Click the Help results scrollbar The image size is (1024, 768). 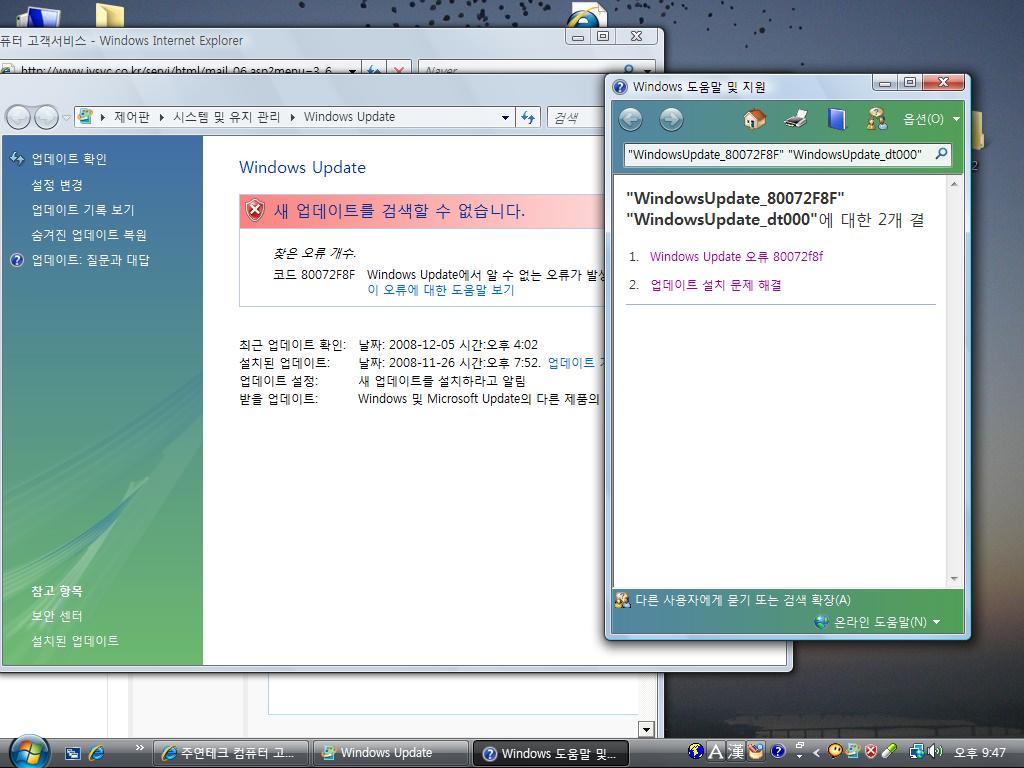[953, 381]
